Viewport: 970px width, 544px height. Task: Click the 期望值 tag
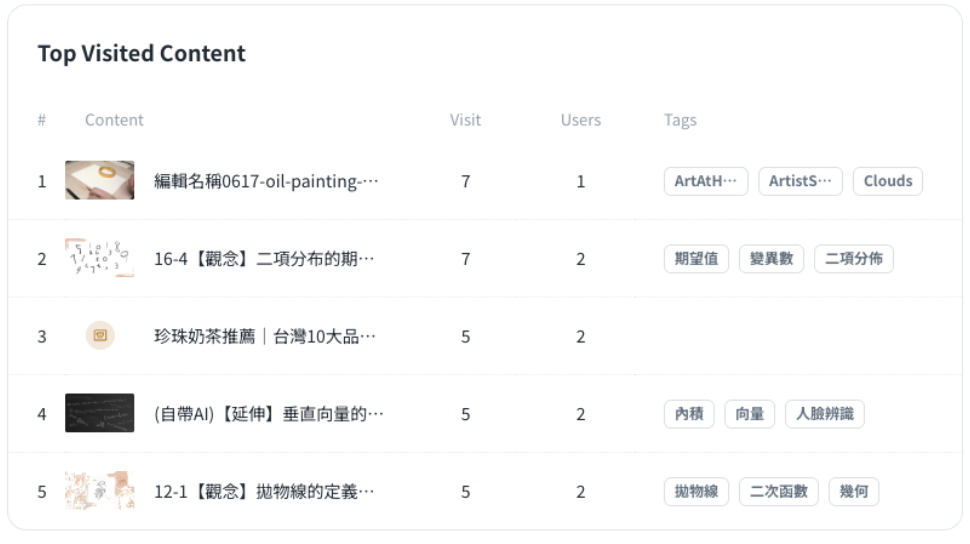click(x=696, y=259)
